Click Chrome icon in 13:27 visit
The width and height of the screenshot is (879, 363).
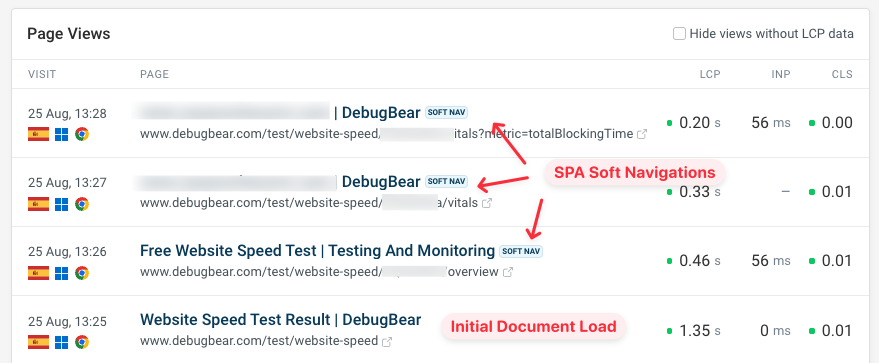(82, 204)
